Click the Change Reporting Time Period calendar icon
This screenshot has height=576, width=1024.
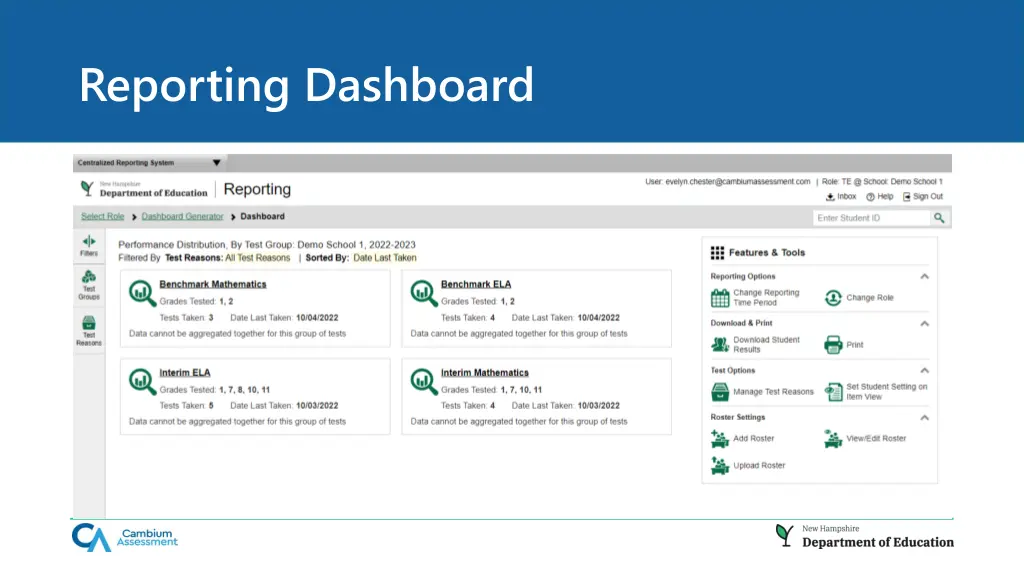click(x=720, y=298)
